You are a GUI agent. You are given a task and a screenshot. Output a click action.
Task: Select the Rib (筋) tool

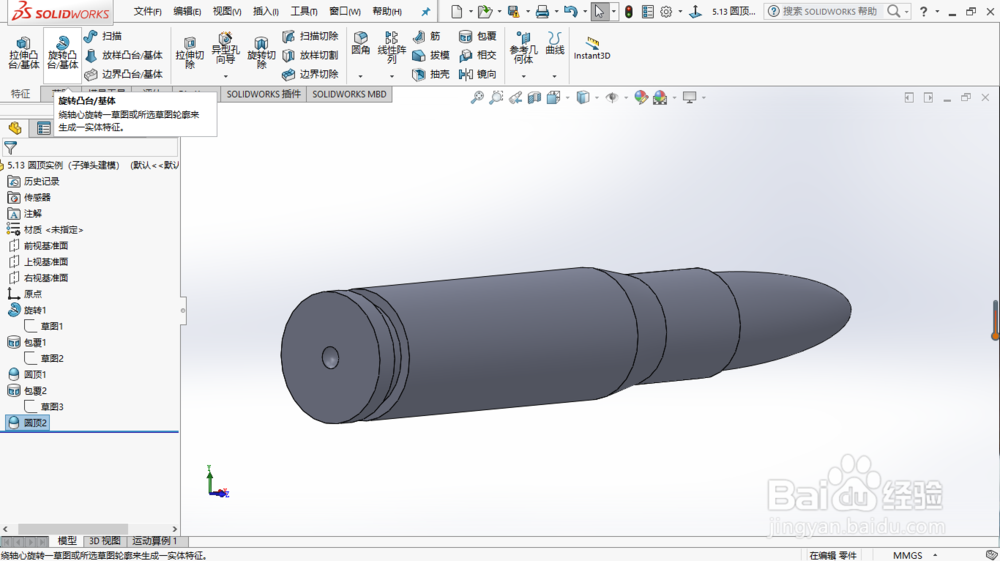tap(427, 36)
